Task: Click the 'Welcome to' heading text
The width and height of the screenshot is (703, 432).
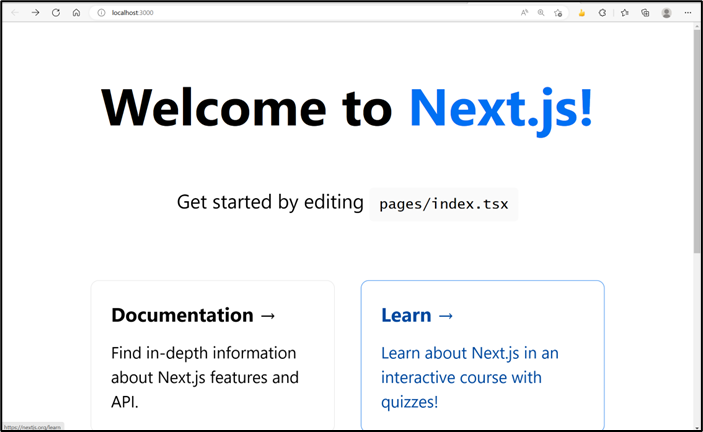Action: [x=247, y=108]
